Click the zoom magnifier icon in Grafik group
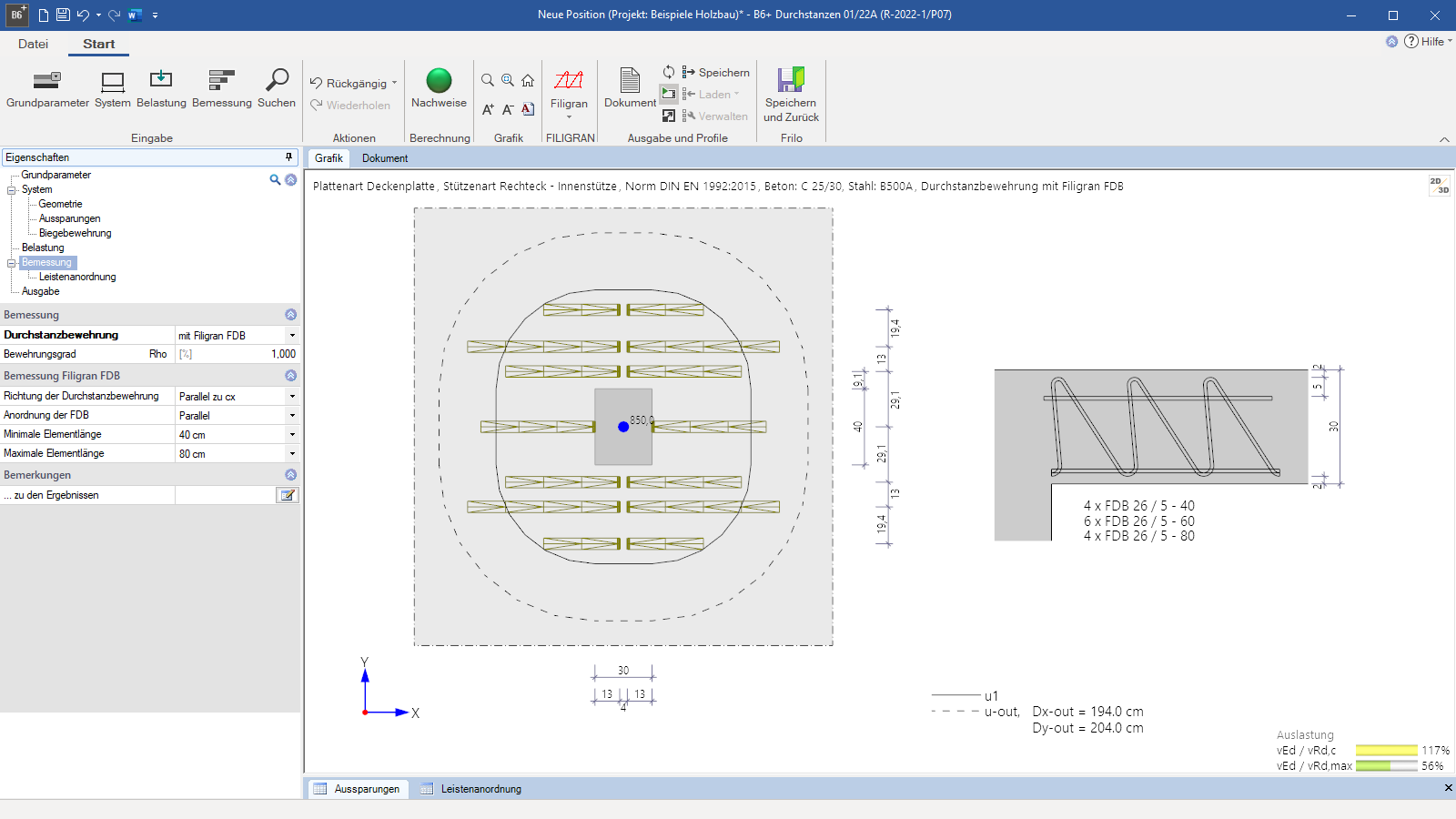This screenshot has height=819, width=1456. 488,81
